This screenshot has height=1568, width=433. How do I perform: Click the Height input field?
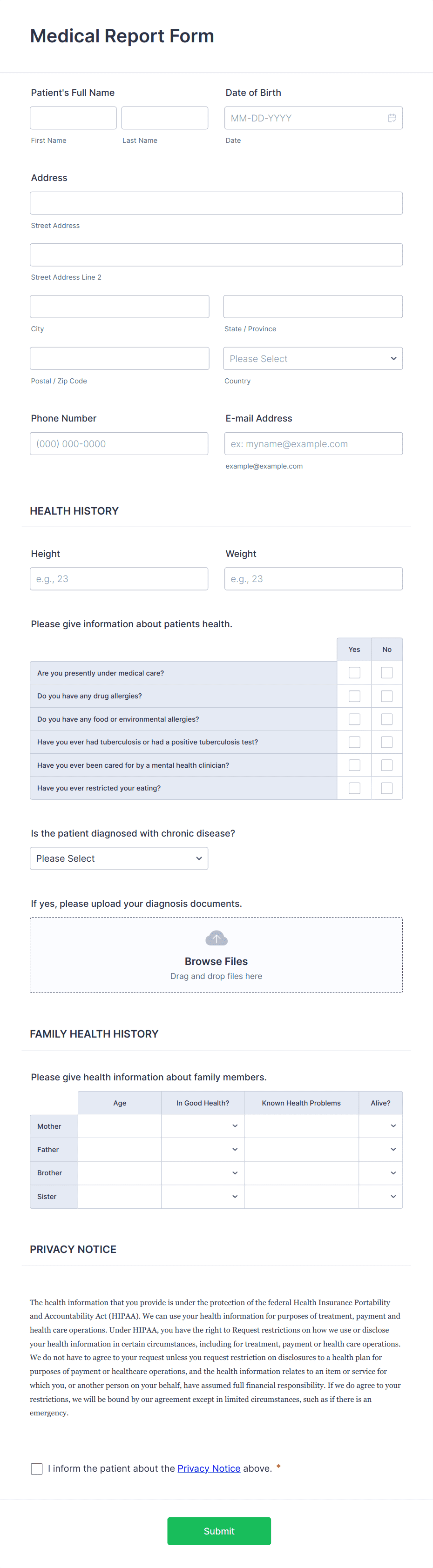(x=119, y=579)
